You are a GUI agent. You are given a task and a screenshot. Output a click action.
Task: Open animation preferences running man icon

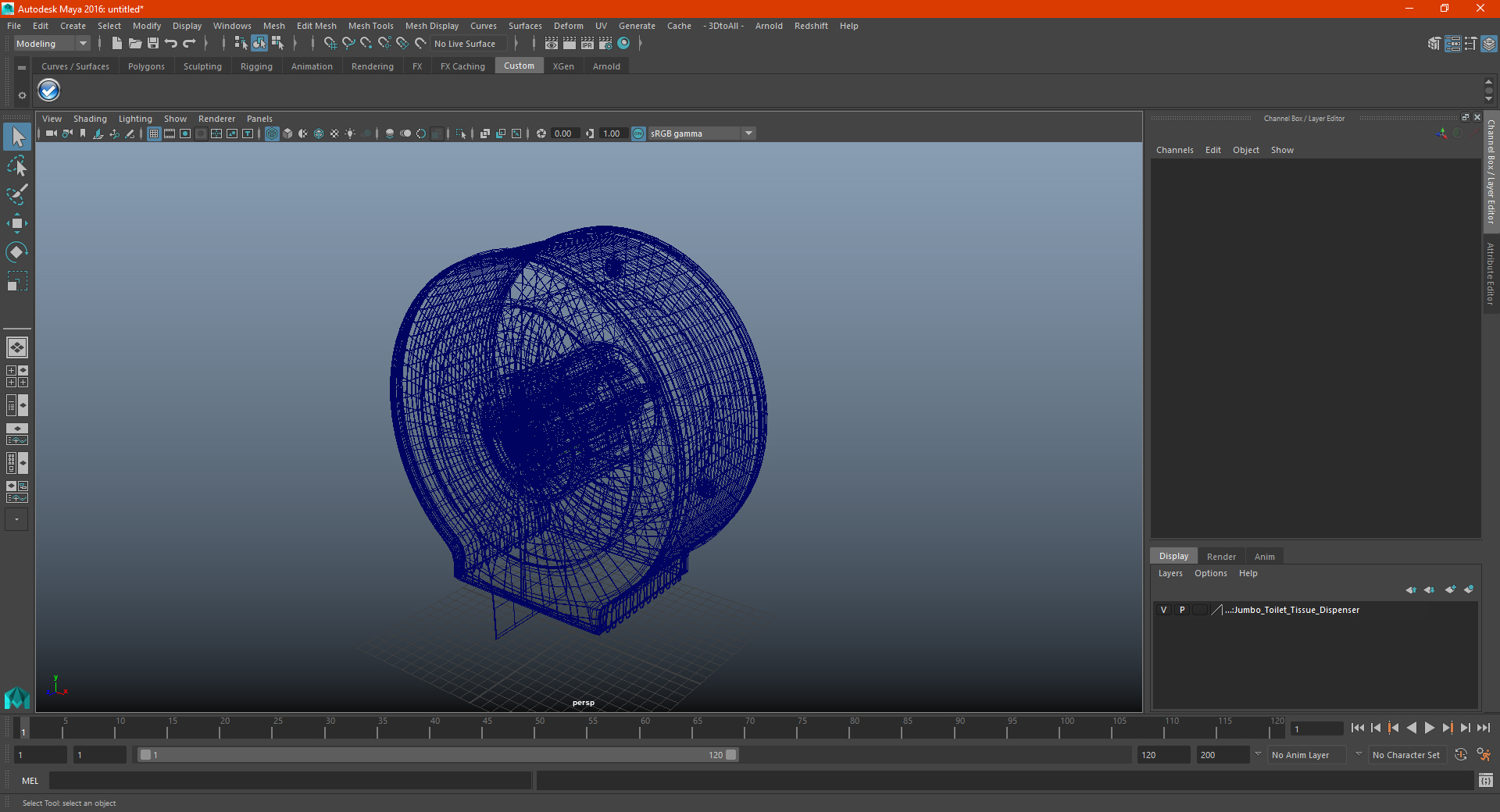(x=1483, y=755)
